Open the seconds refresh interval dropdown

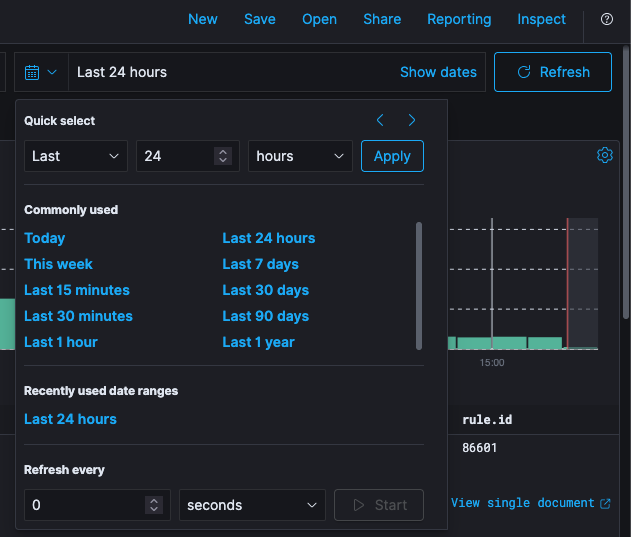point(253,505)
